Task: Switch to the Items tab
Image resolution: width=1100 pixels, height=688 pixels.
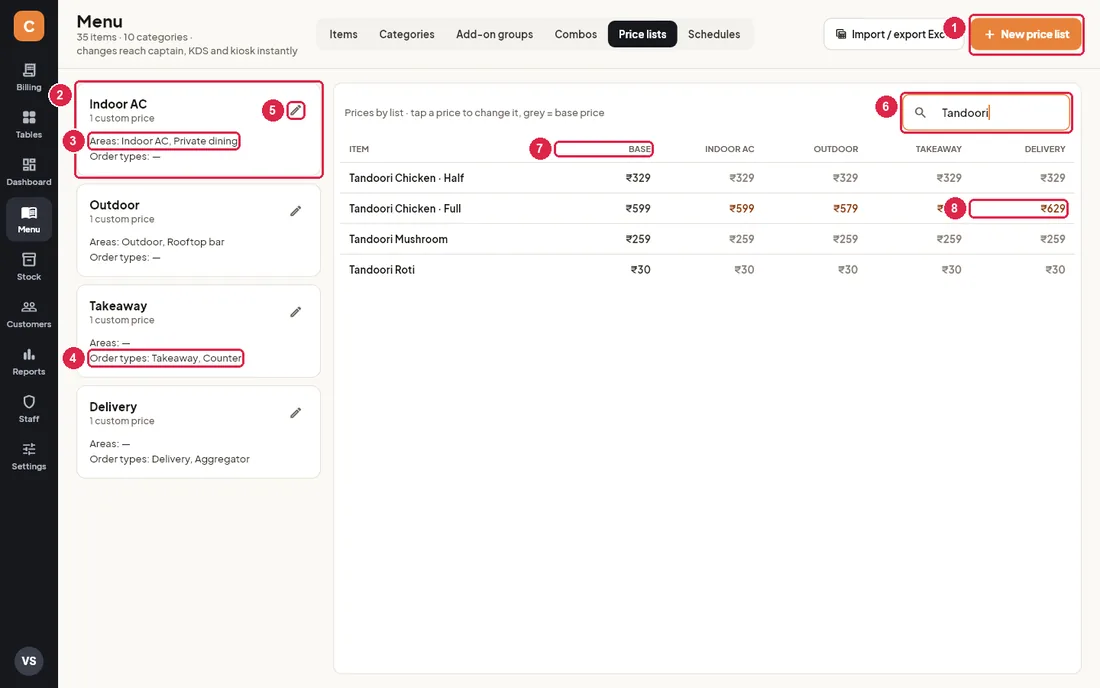Action: tap(343, 34)
